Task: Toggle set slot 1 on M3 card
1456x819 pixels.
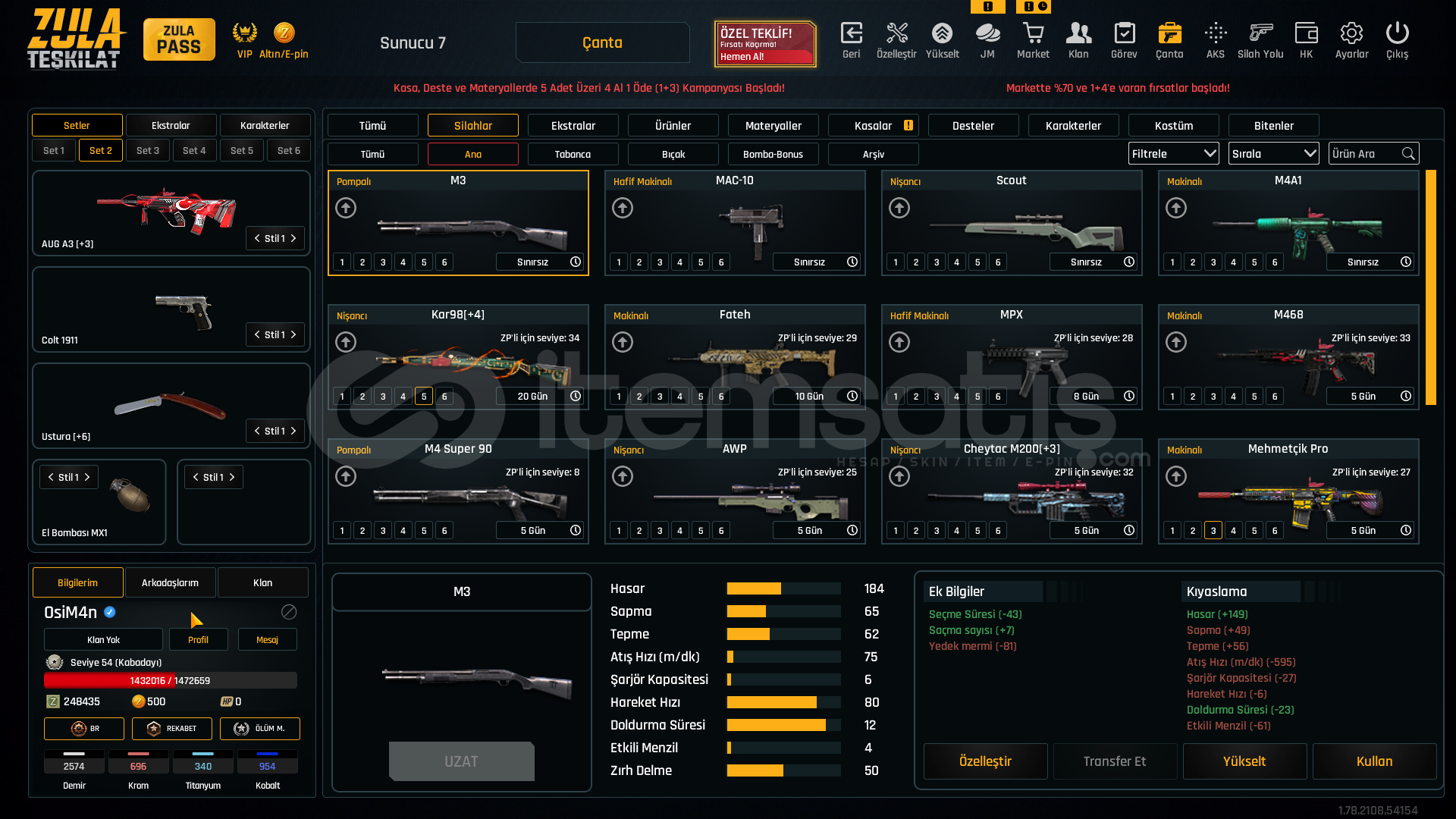Action: (342, 262)
